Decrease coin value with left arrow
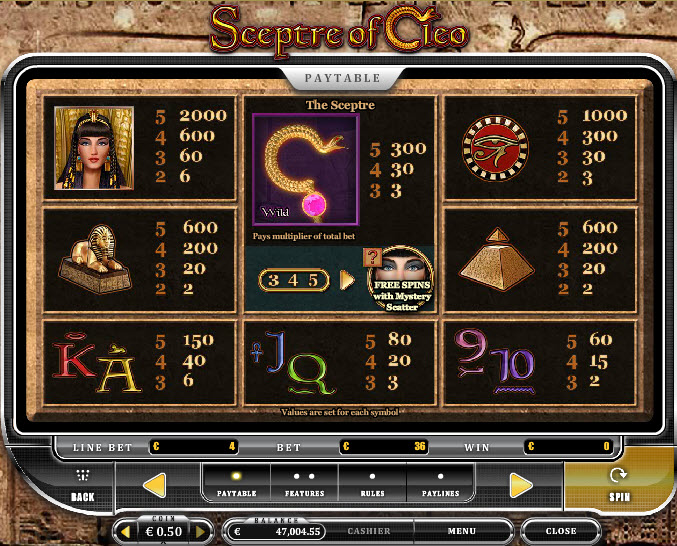 click(126, 532)
